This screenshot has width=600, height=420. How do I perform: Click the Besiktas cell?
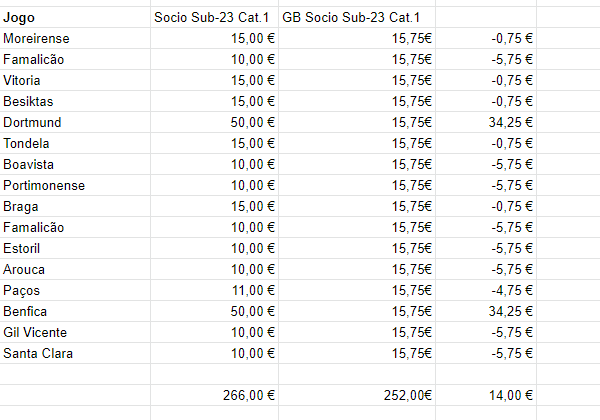[75, 101]
